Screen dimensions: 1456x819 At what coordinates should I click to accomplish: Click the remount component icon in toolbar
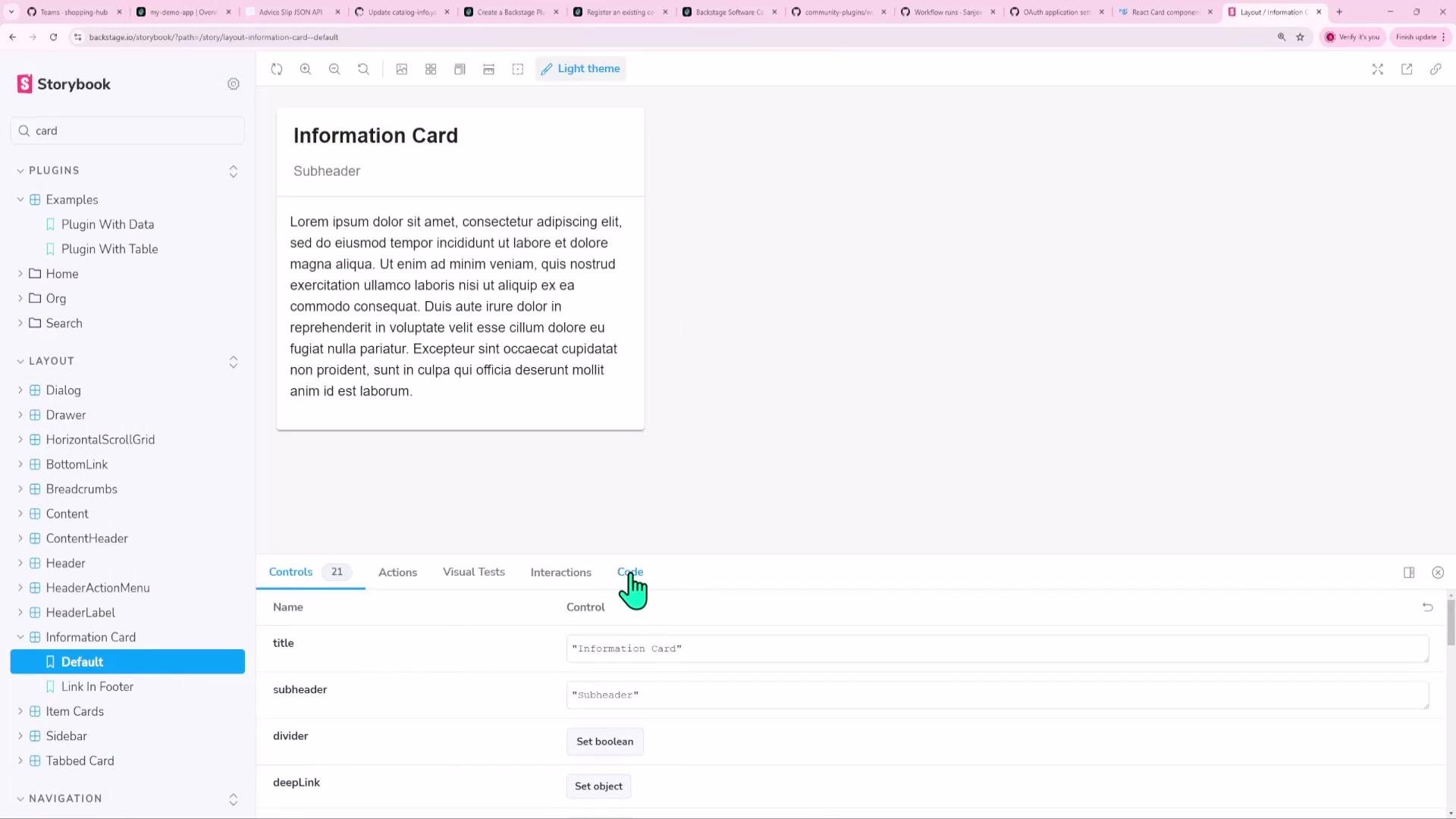click(x=277, y=69)
